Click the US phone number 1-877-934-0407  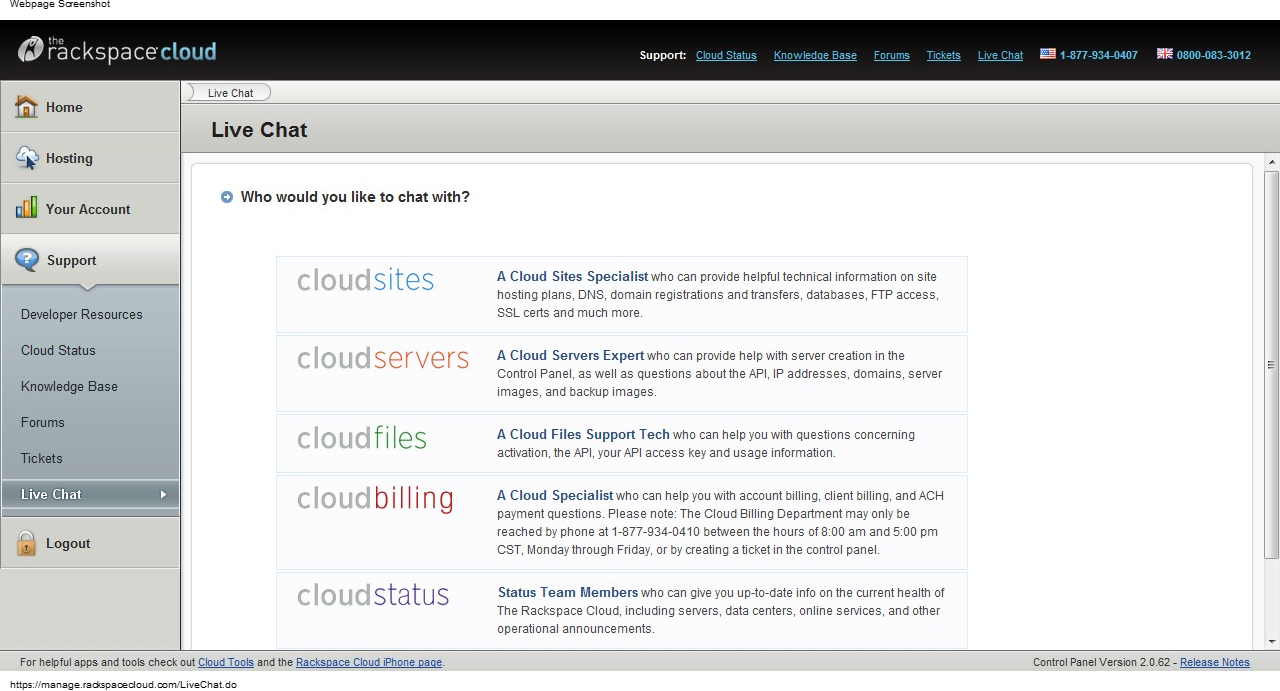click(1099, 55)
